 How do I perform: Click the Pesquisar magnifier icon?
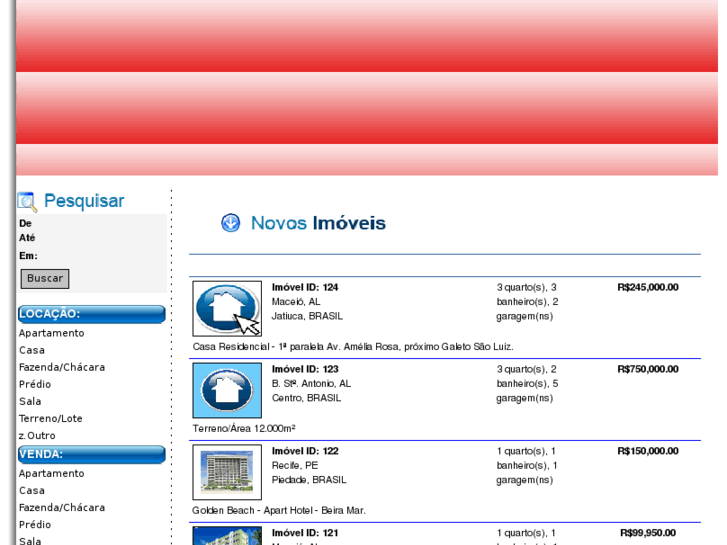tap(27, 202)
